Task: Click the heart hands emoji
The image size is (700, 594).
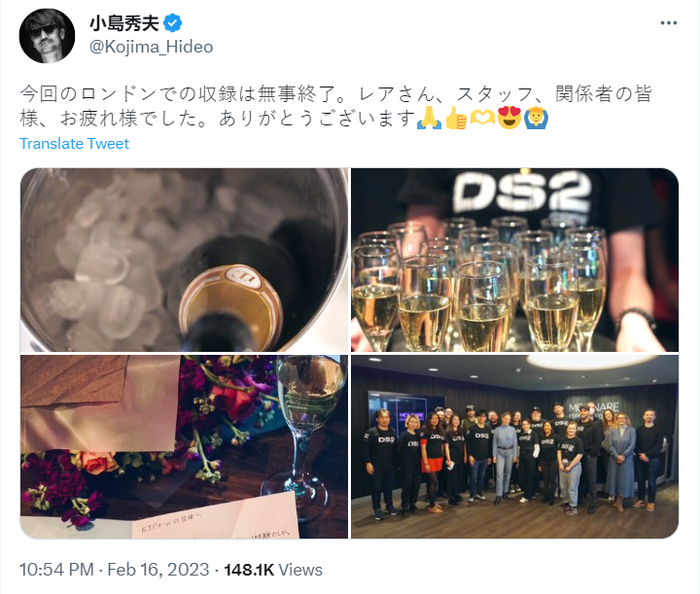Action: (483, 118)
